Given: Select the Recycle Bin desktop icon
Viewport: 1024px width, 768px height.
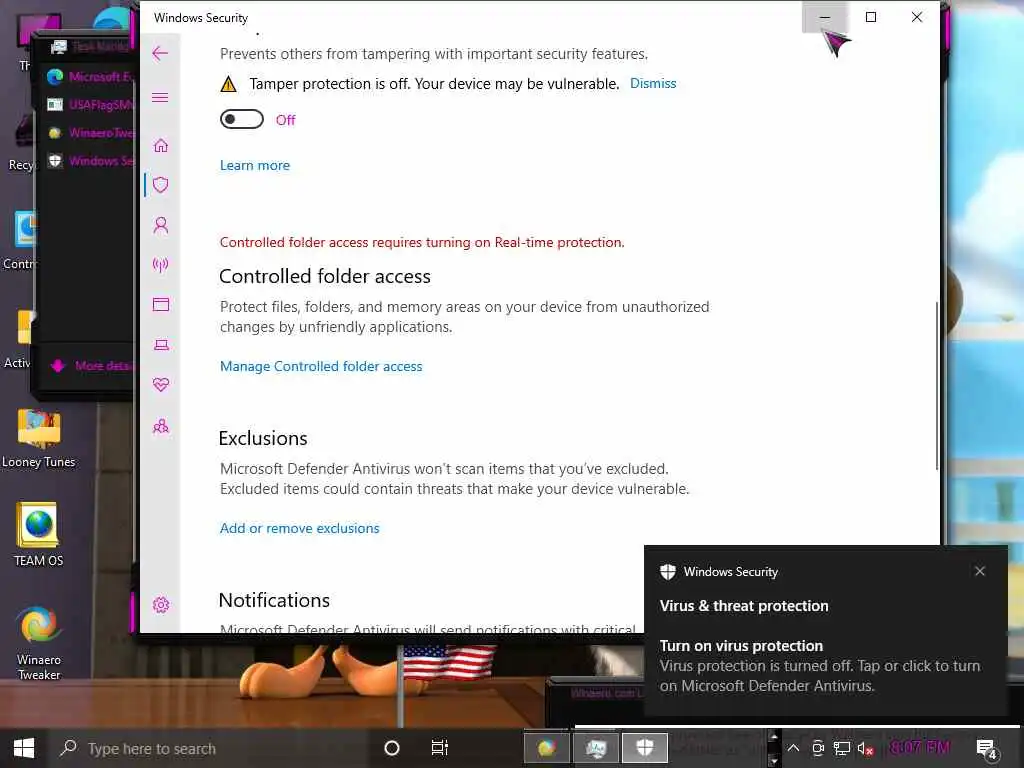Looking at the screenshot, I should (x=21, y=145).
